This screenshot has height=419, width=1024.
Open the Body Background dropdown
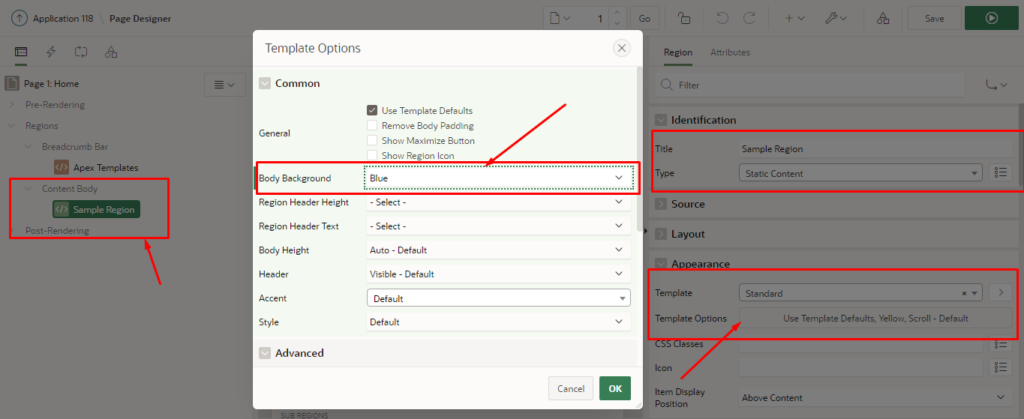pos(498,178)
